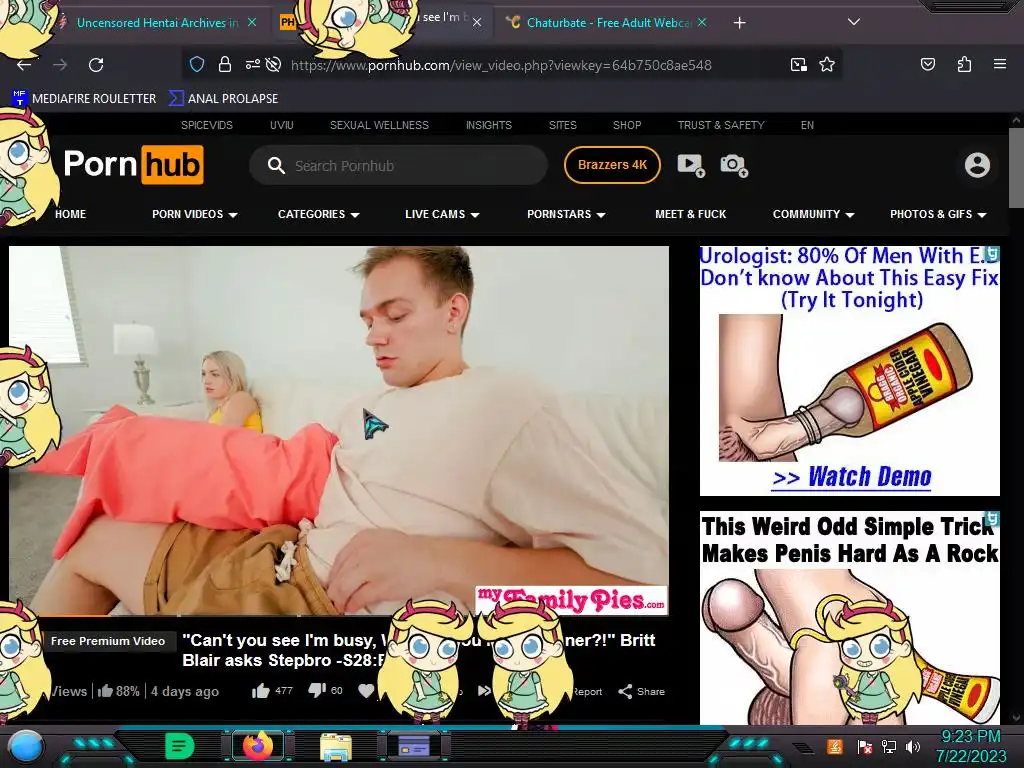Click the video progress bar
The height and width of the screenshot is (768, 1024).
click(338, 615)
